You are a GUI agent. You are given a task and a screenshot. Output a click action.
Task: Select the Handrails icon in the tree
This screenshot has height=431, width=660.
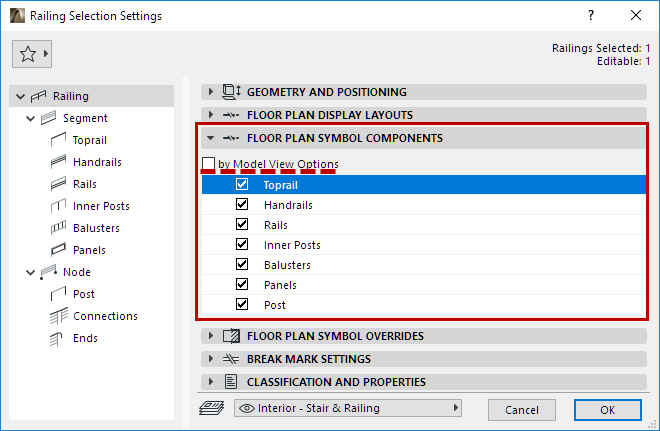point(58,162)
